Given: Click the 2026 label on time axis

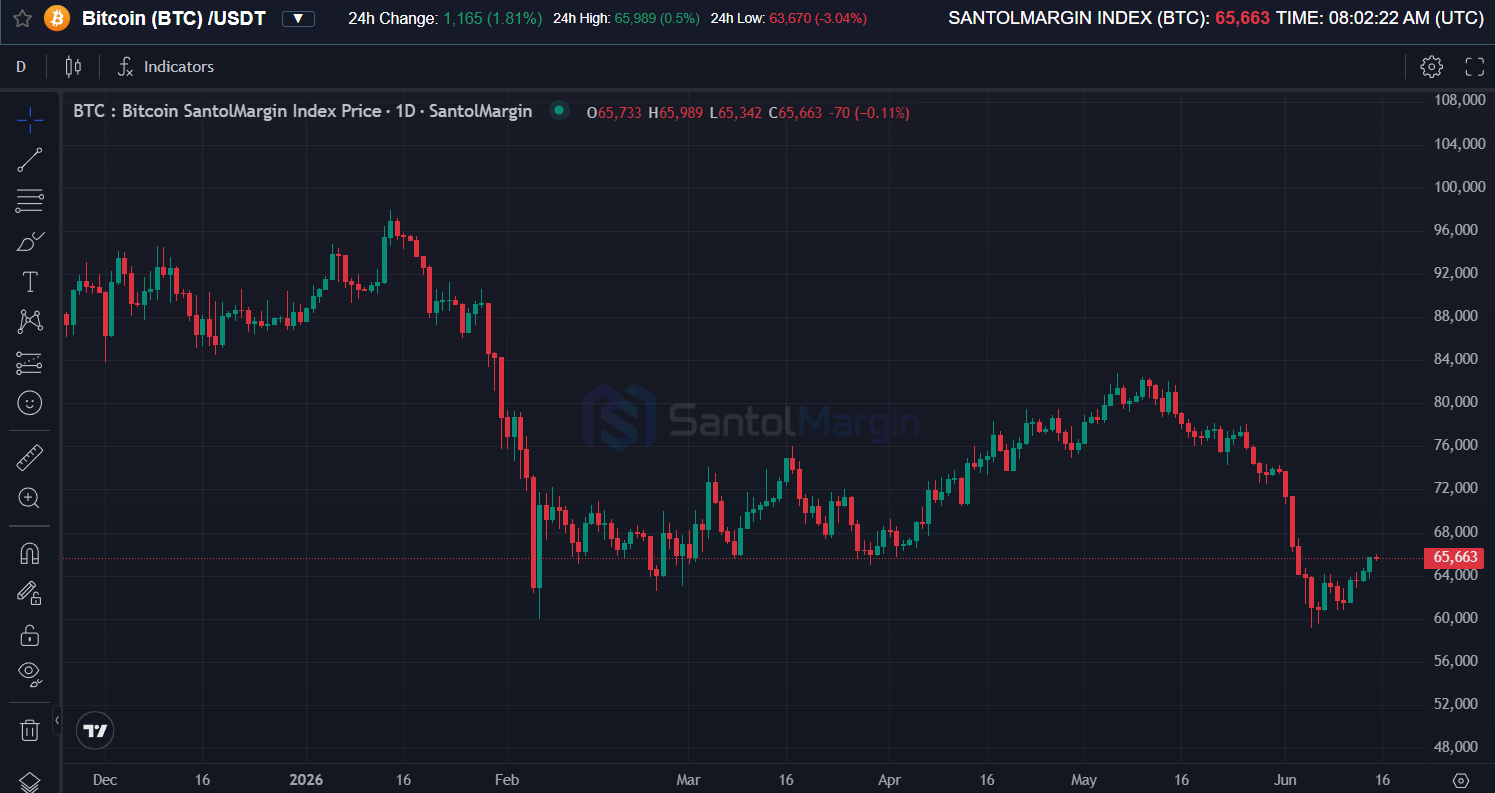Looking at the screenshot, I should tap(305, 780).
